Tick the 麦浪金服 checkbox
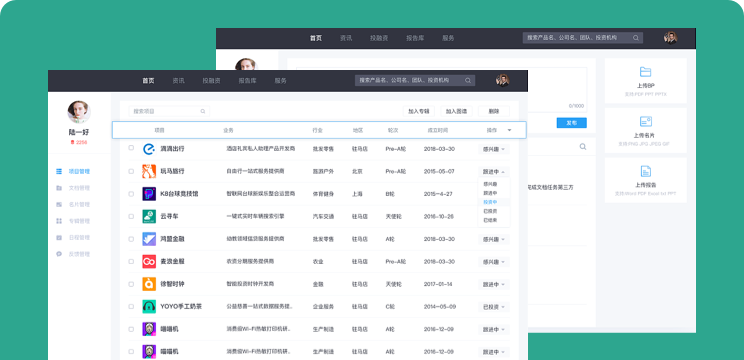Screen dimensions: 744x360 (131, 261)
